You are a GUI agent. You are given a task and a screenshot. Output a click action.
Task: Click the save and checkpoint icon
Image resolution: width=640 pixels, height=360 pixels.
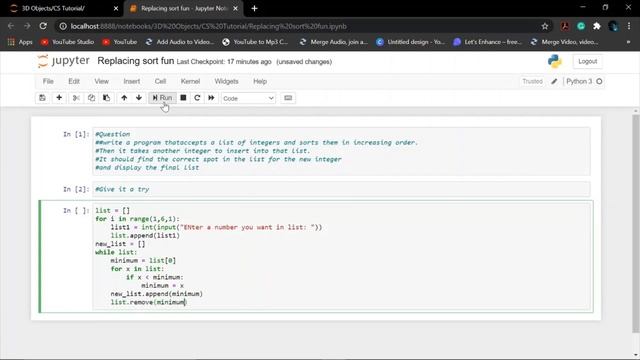coord(42,98)
